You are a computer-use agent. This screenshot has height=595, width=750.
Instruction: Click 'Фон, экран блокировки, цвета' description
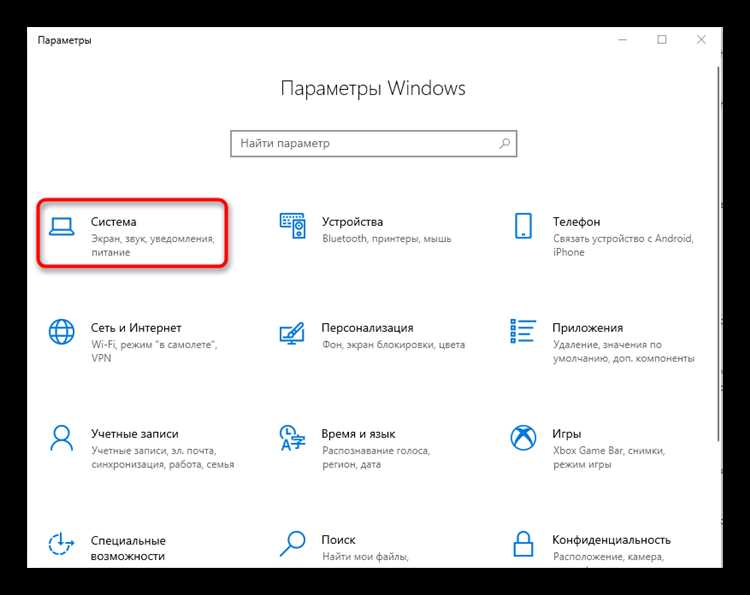click(394, 345)
